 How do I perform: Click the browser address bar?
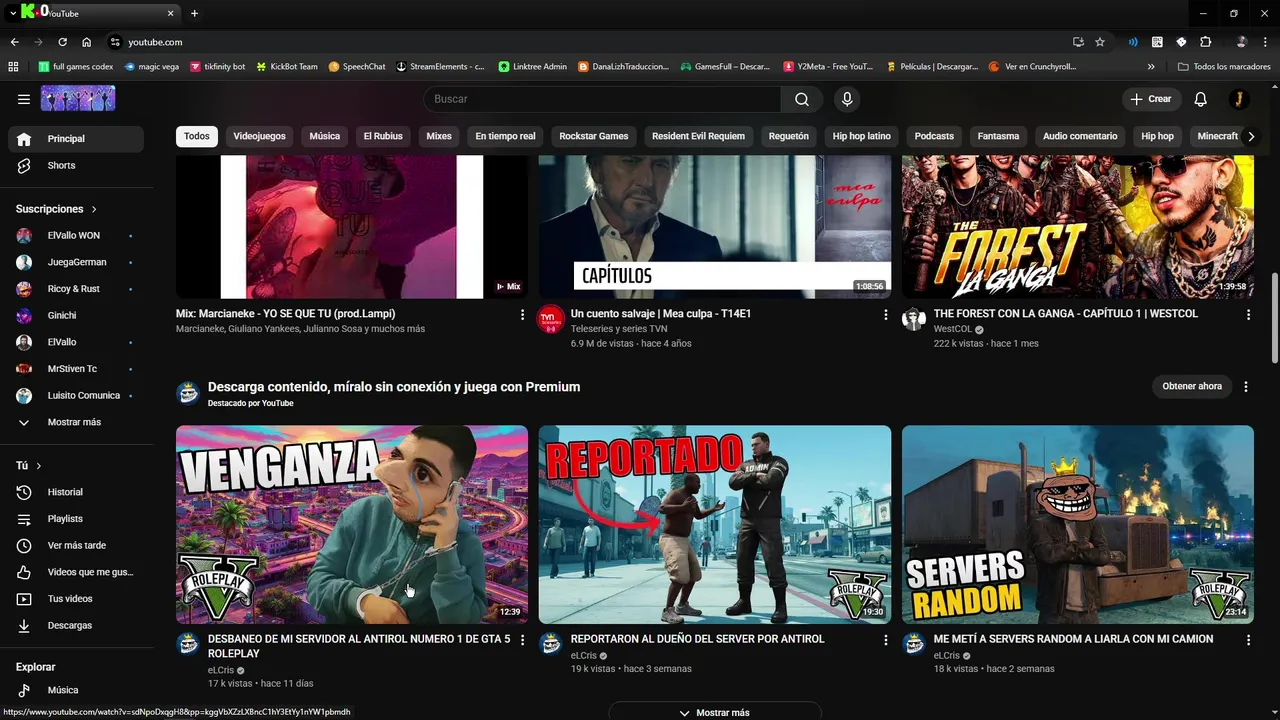click(590, 42)
